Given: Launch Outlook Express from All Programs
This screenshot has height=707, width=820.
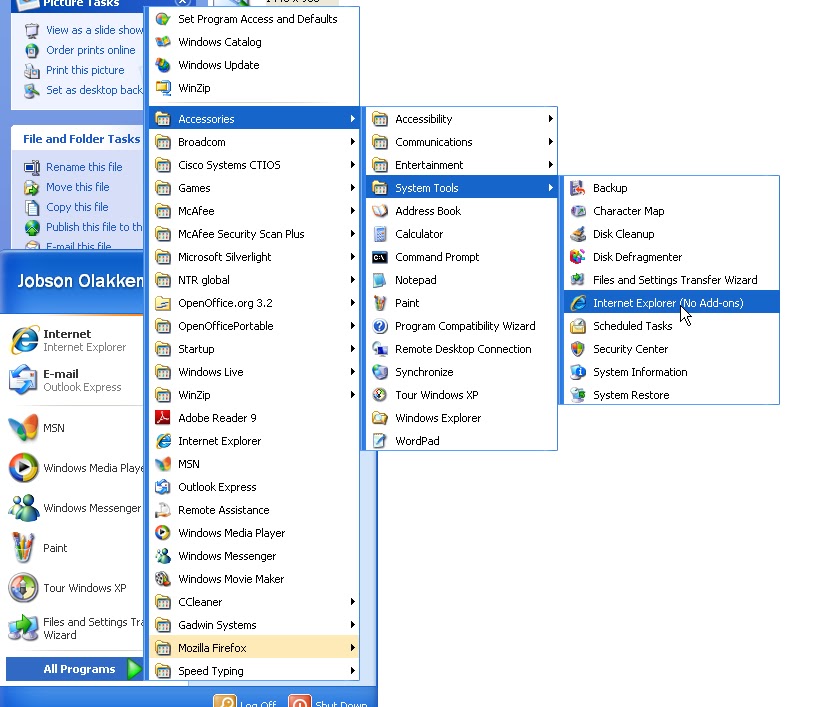Looking at the screenshot, I should [x=254, y=487].
